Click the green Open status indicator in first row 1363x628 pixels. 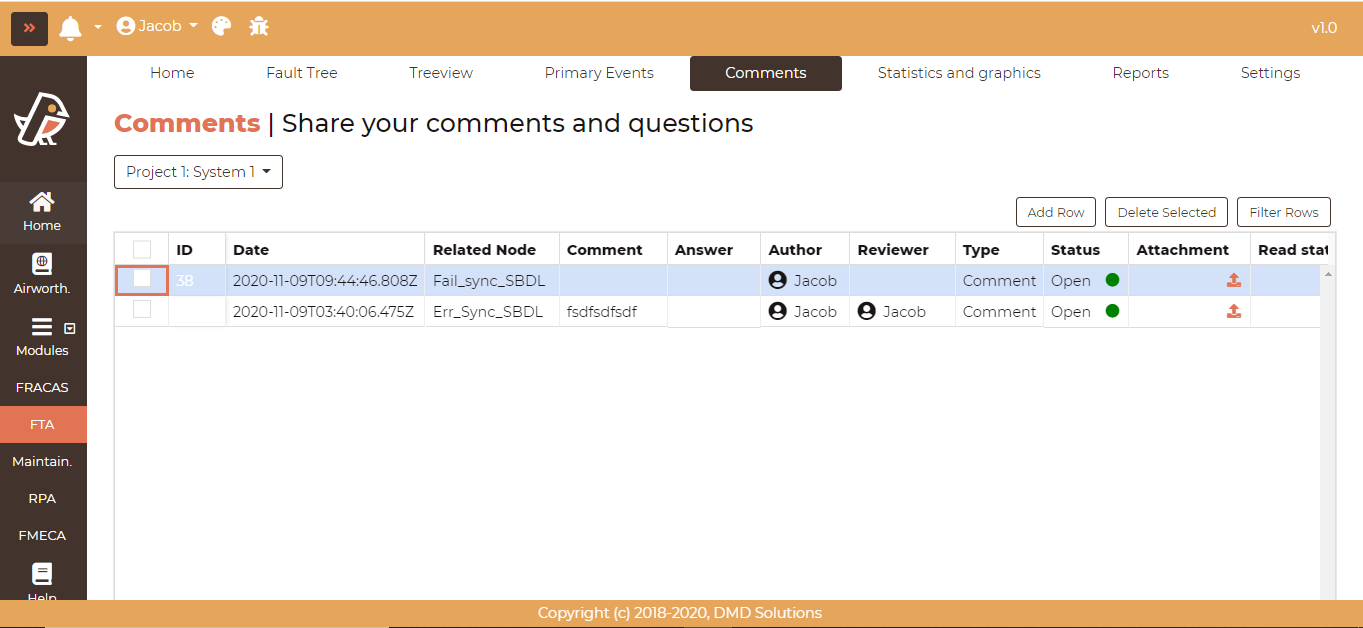[x=1112, y=280]
